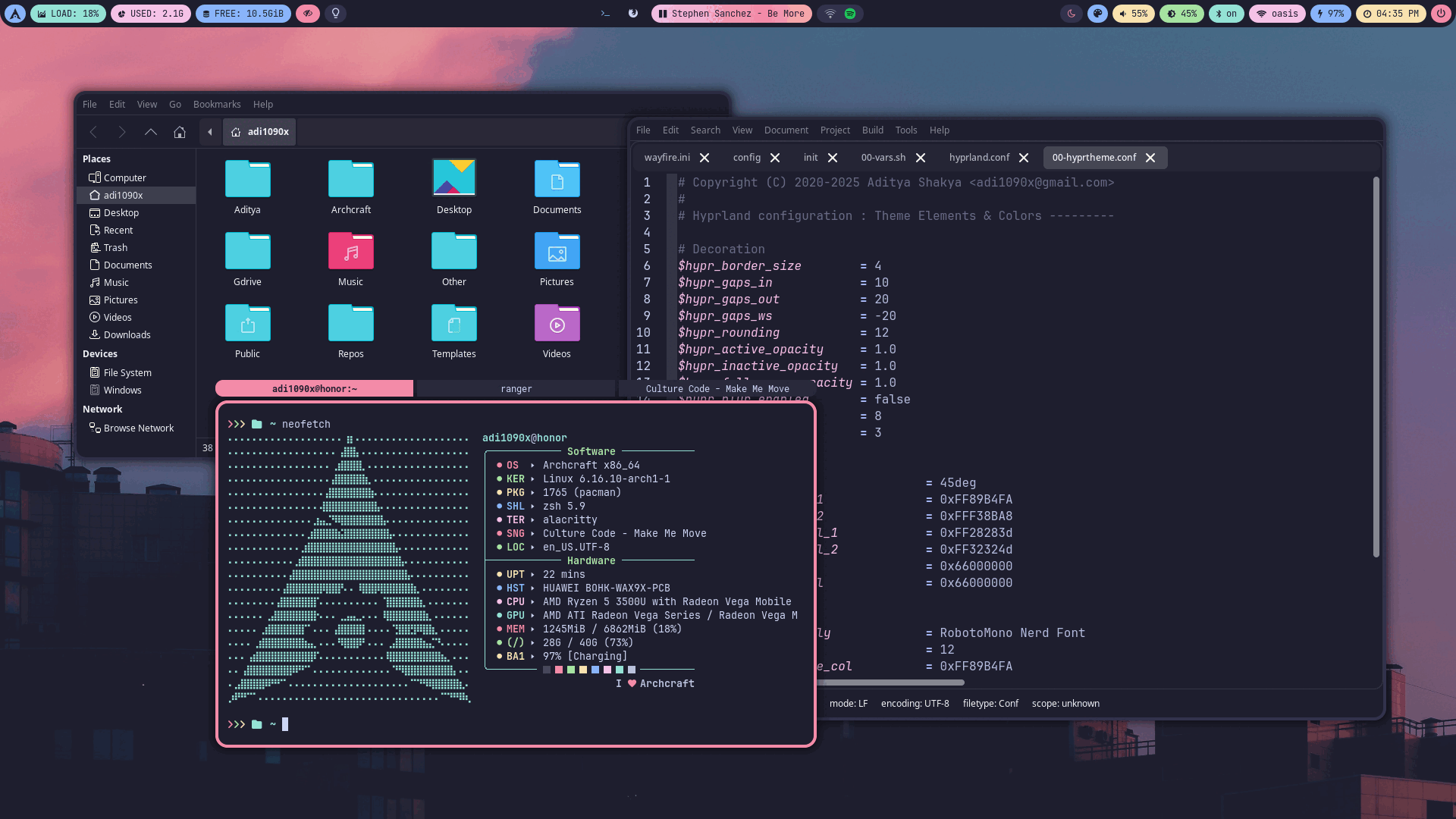The image size is (1456, 819).
Task: Select the ranger terminal tab
Action: click(516, 389)
